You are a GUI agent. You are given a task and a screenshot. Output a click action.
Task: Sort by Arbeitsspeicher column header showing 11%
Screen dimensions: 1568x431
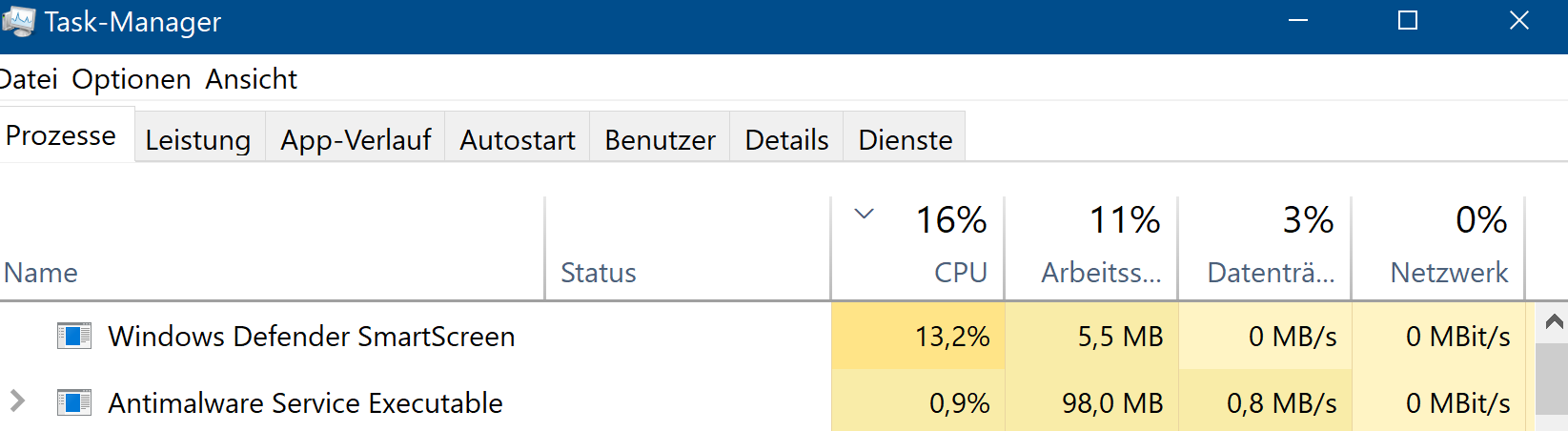coord(1091,249)
